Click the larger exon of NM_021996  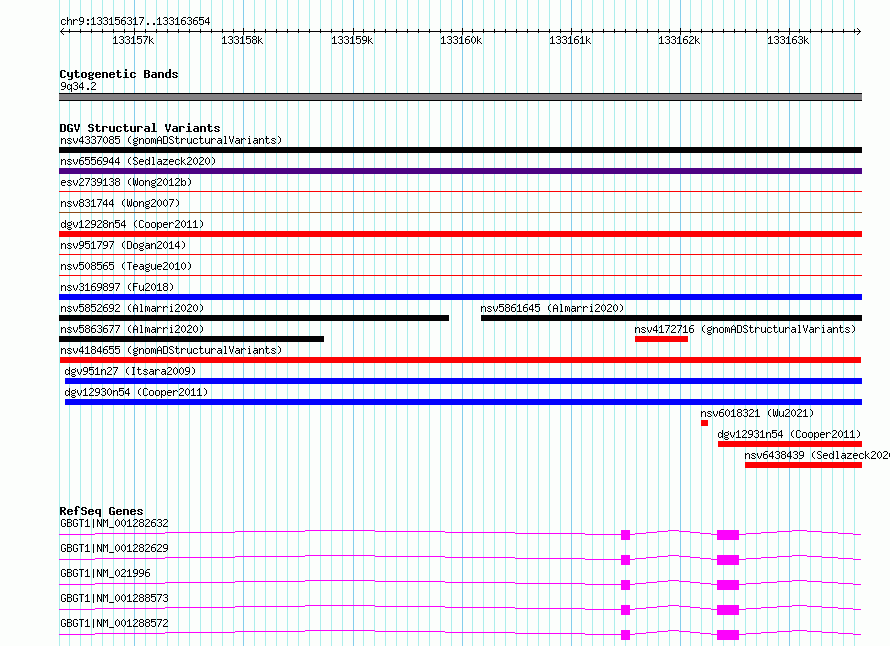coord(728,585)
